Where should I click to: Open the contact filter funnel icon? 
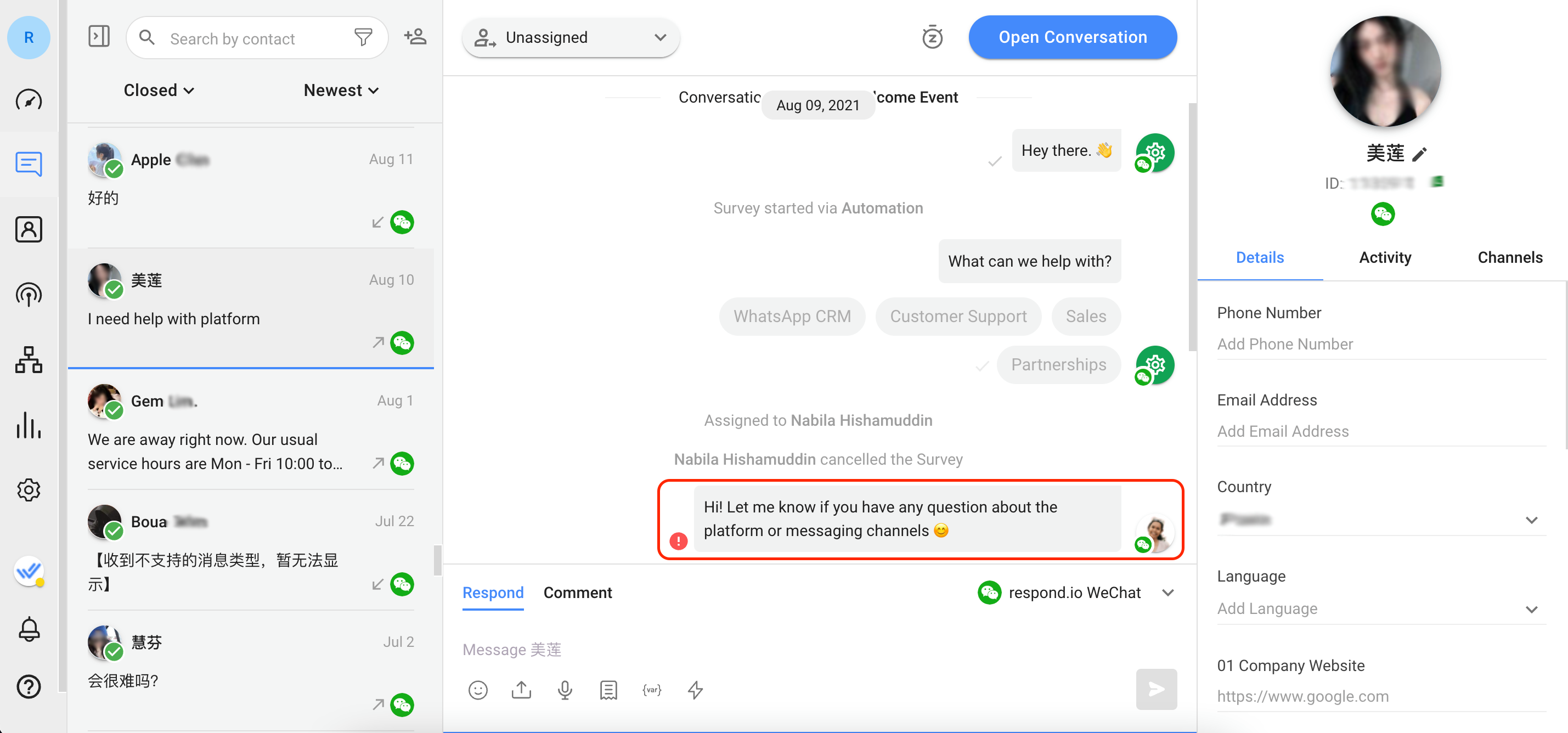(x=363, y=38)
